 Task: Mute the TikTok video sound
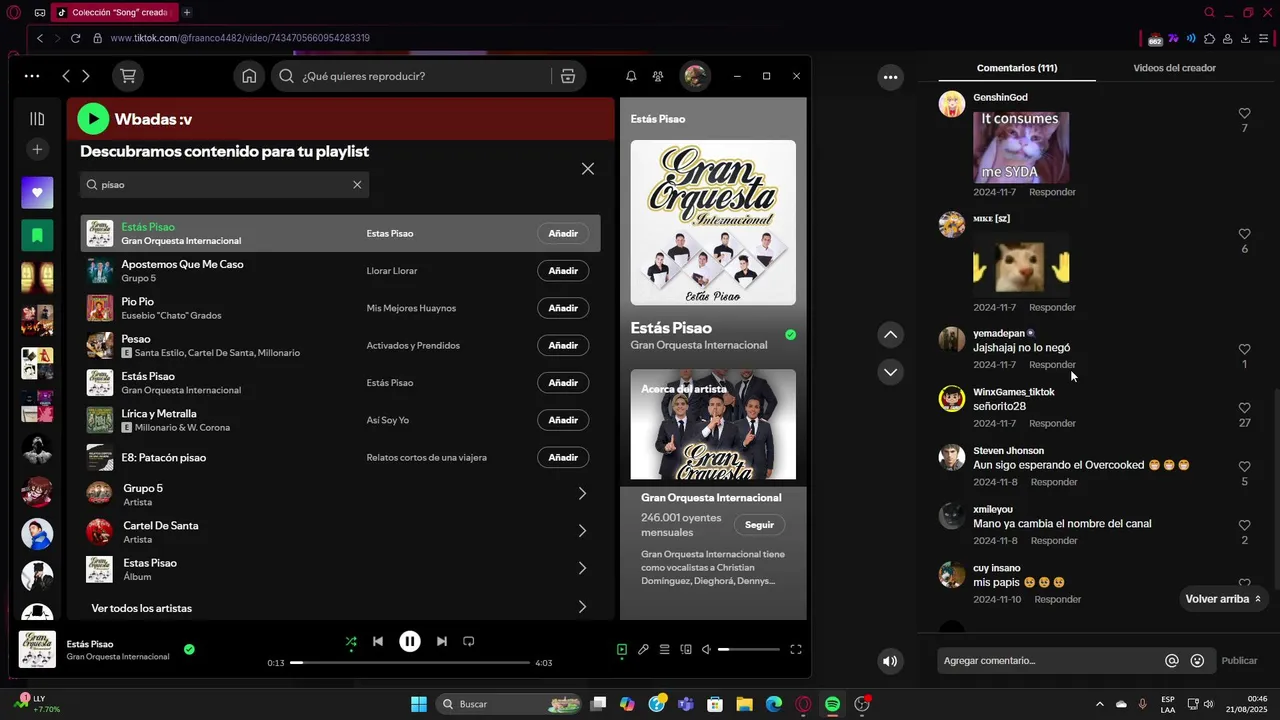890,661
